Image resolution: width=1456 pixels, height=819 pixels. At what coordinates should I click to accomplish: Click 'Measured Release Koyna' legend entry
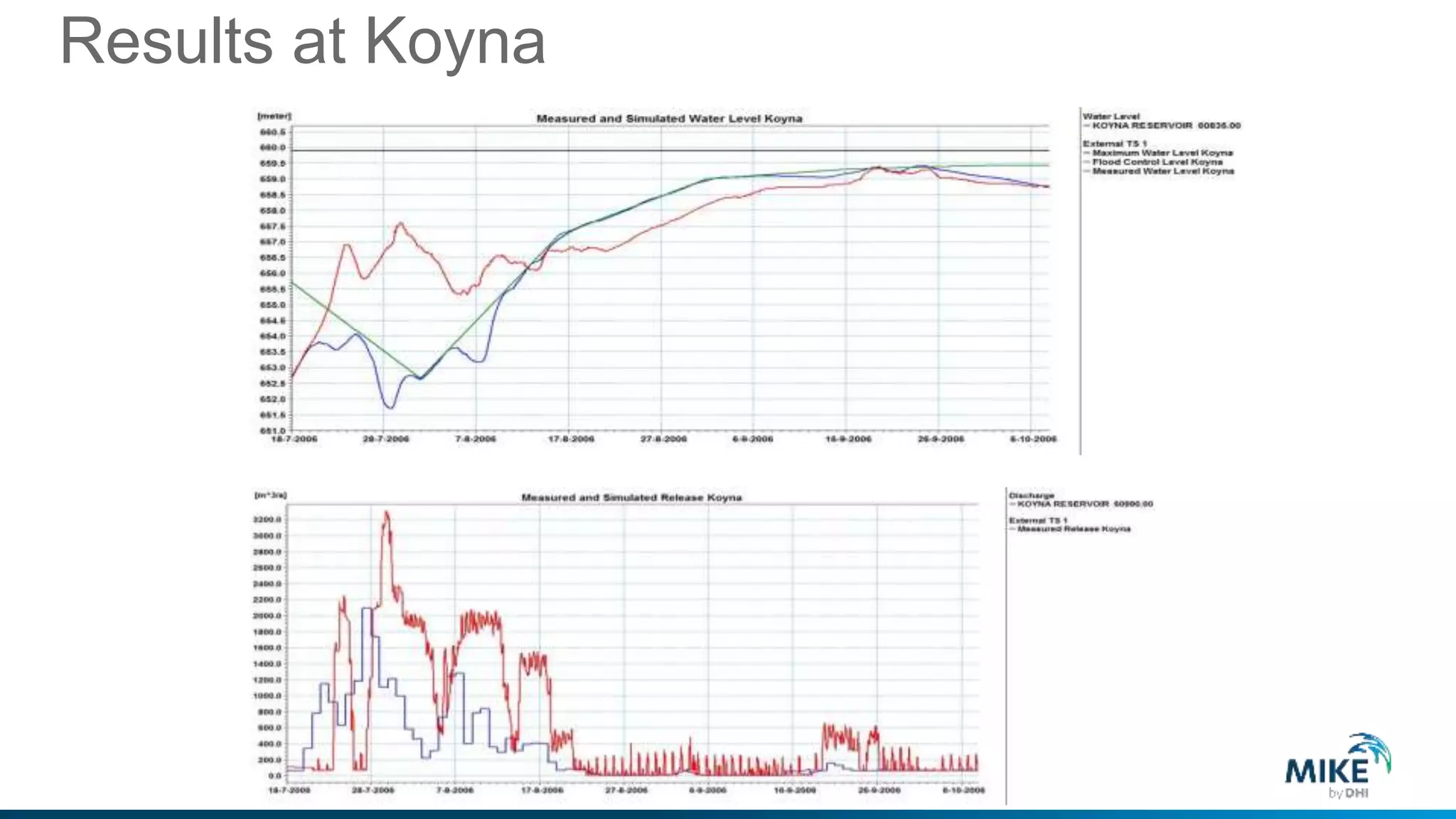pyautogui.click(x=1073, y=529)
